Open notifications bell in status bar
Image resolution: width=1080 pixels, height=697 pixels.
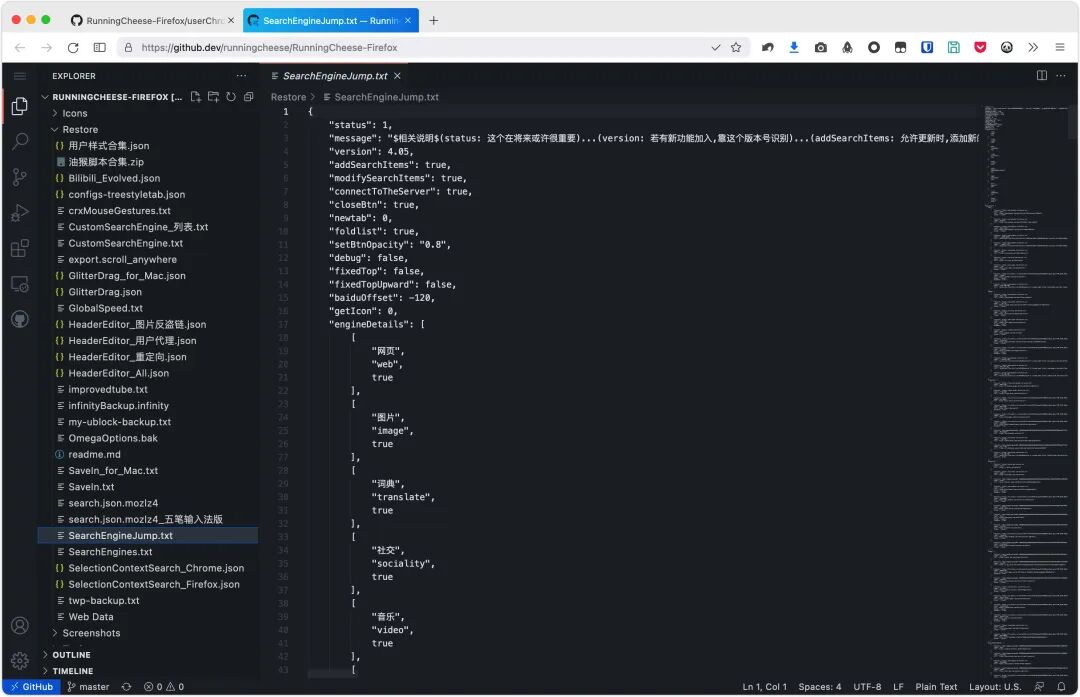[1061, 687]
